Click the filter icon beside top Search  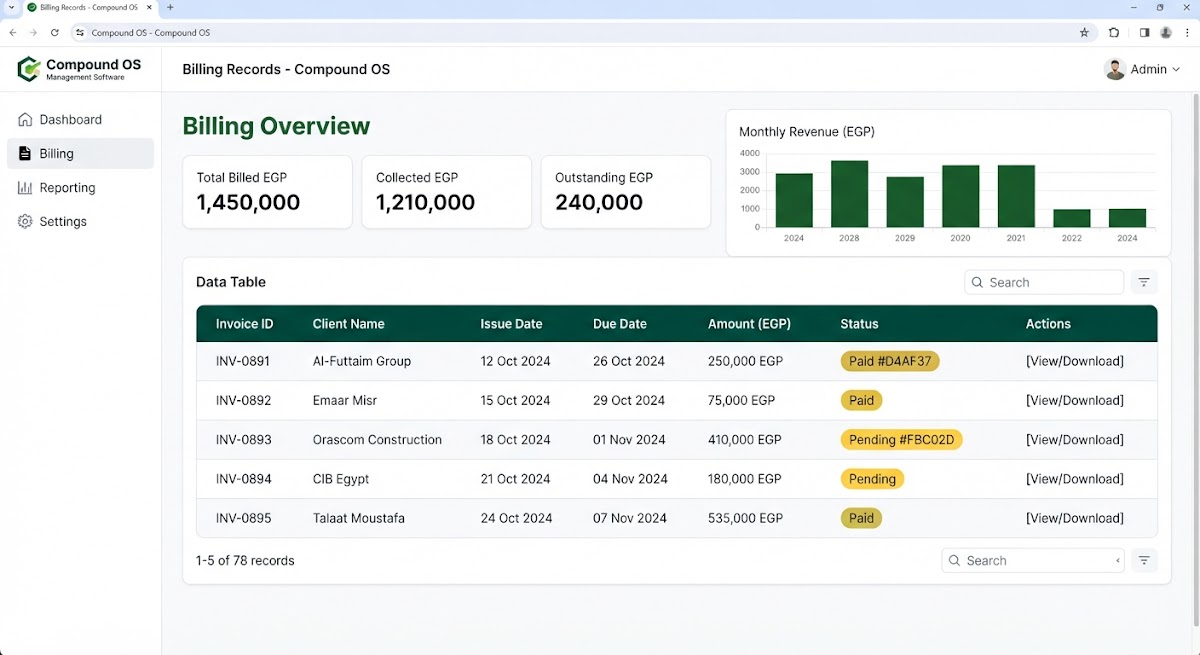coord(1144,282)
